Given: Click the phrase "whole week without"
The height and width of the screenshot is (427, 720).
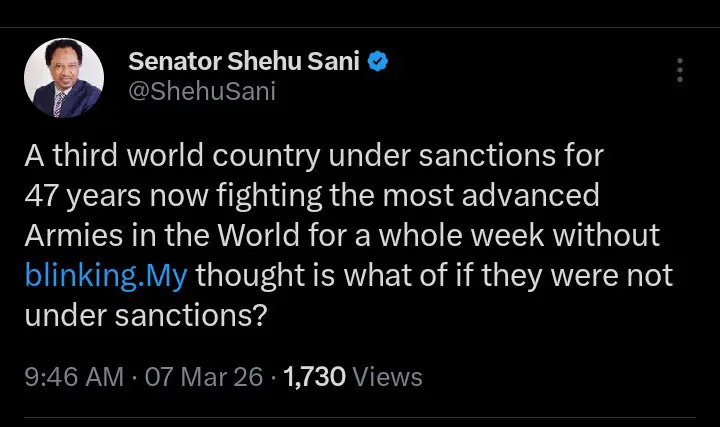Looking at the screenshot, I should click(567, 235).
